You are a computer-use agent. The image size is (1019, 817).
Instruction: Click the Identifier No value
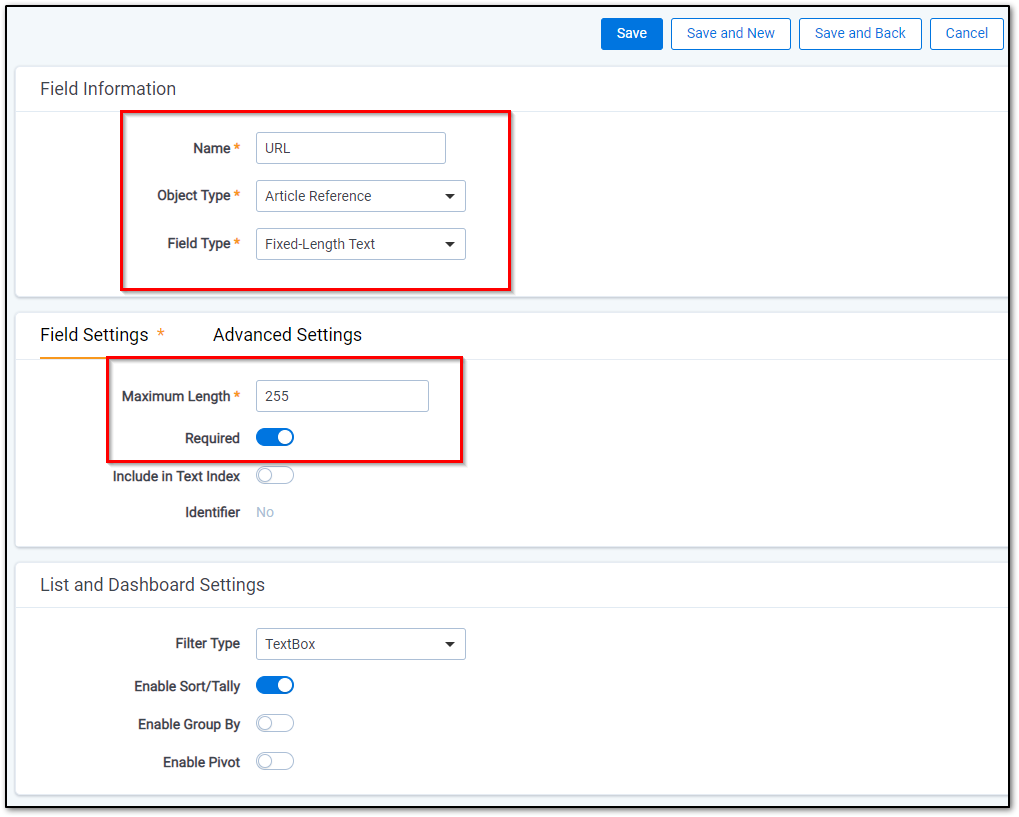coord(265,513)
